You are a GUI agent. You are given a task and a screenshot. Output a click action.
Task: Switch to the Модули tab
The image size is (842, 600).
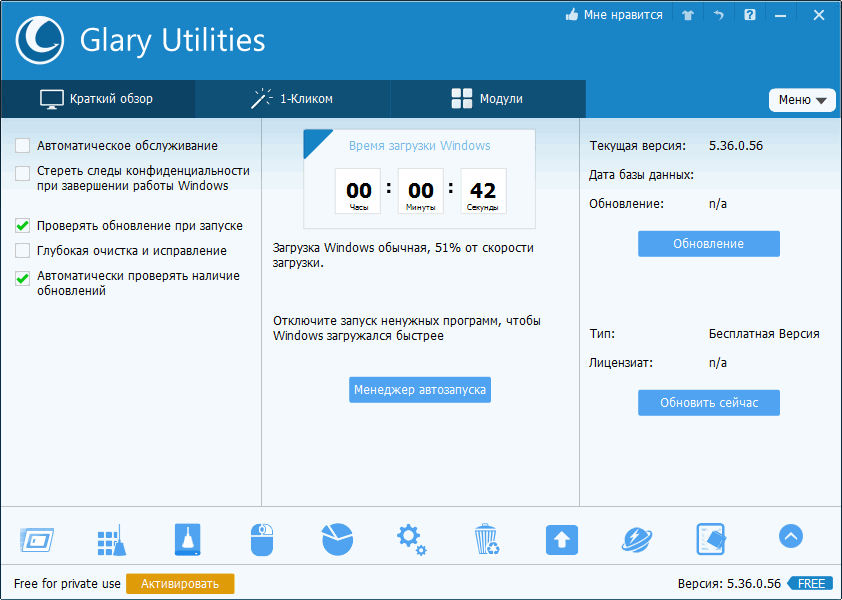(487, 99)
